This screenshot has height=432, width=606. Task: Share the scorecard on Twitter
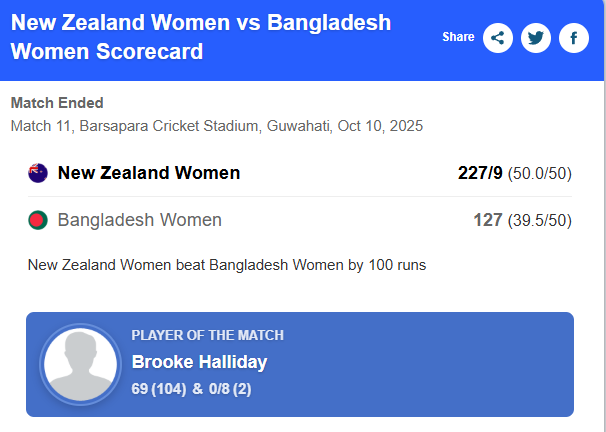pyautogui.click(x=536, y=38)
